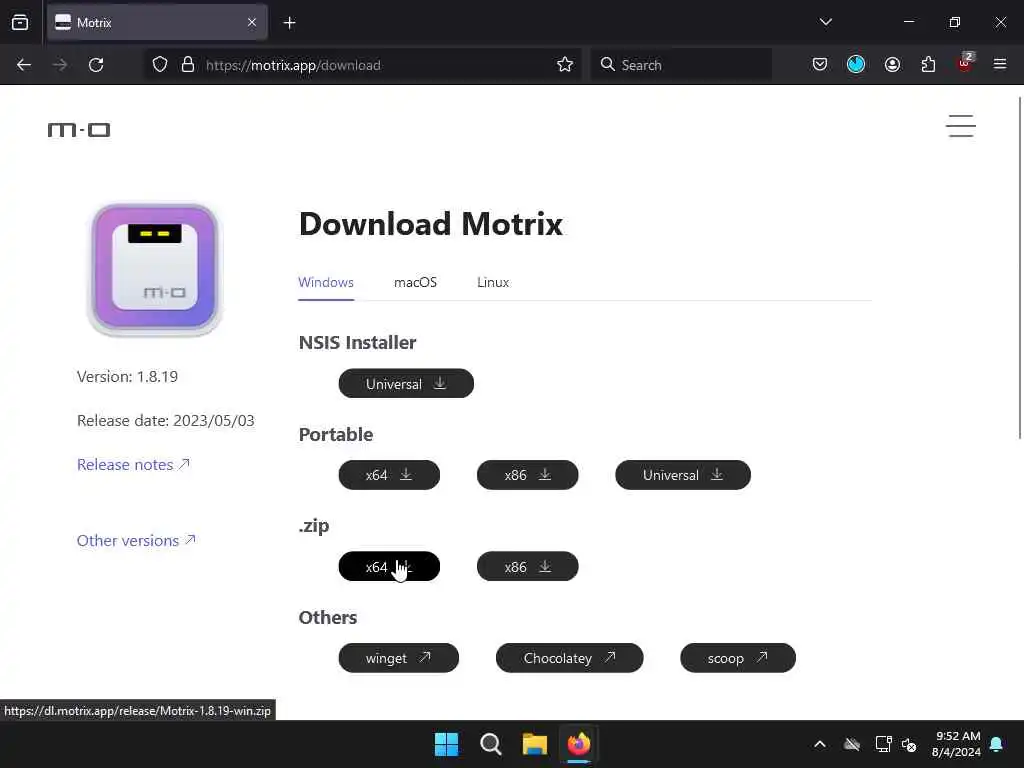Screen dimensions: 1024x768
Task: Reload the current page
Action: (x=96, y=65)
